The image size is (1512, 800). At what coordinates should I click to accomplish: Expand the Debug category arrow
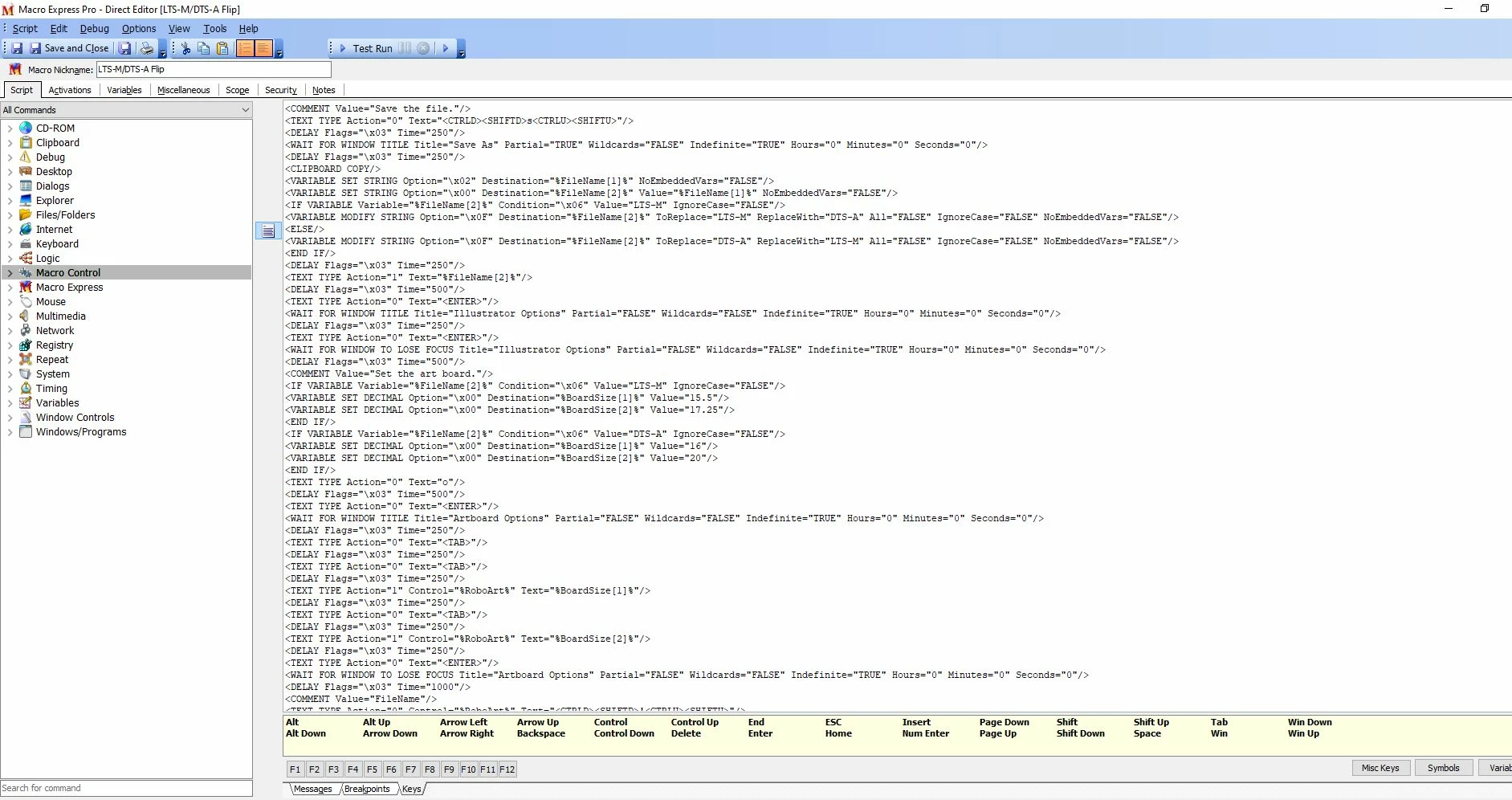pos(10,157)
